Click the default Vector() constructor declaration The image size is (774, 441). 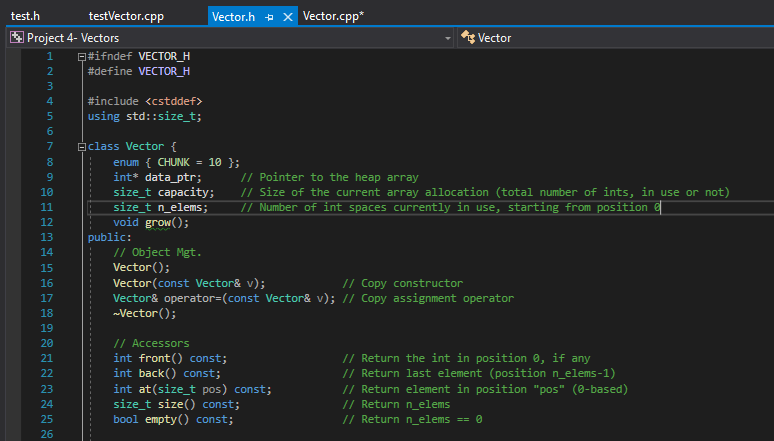[x=141, y=268]
